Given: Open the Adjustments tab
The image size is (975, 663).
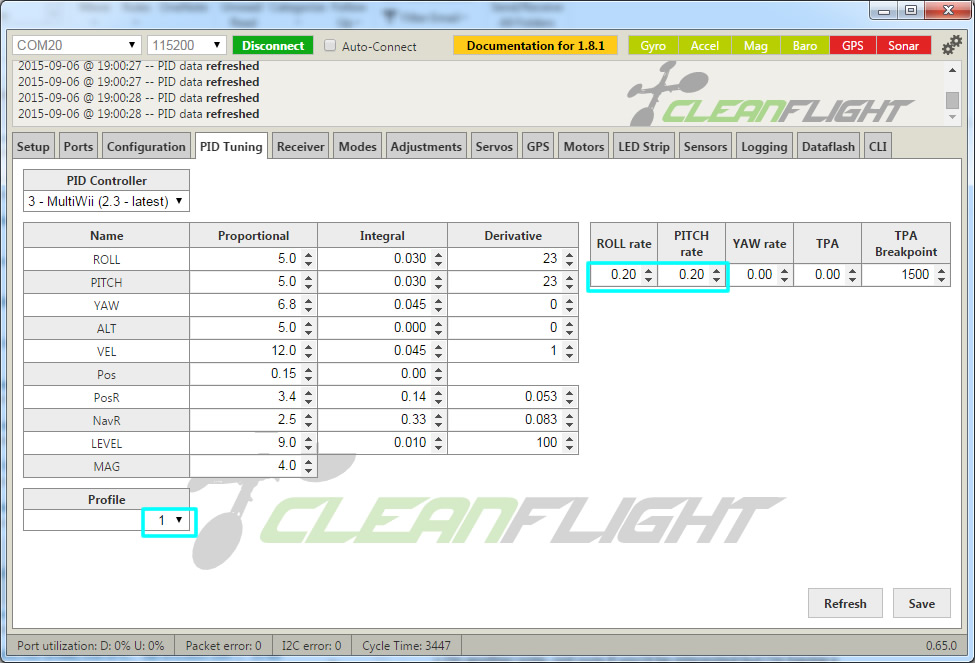Looking at the screenshot, I should click(426, 147).
